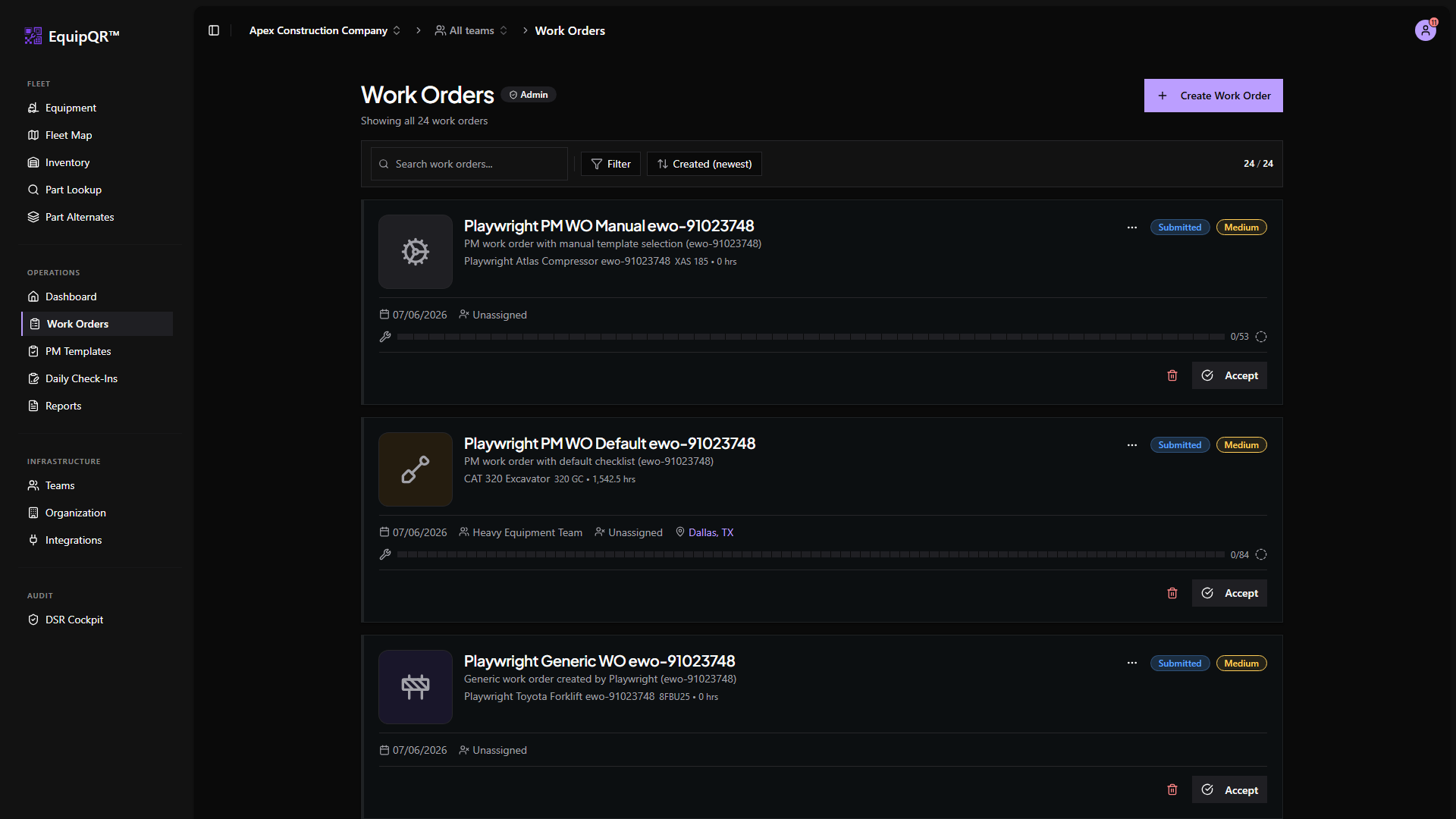Click Medium priority badge on Generic WO

tap(1241, 664)
